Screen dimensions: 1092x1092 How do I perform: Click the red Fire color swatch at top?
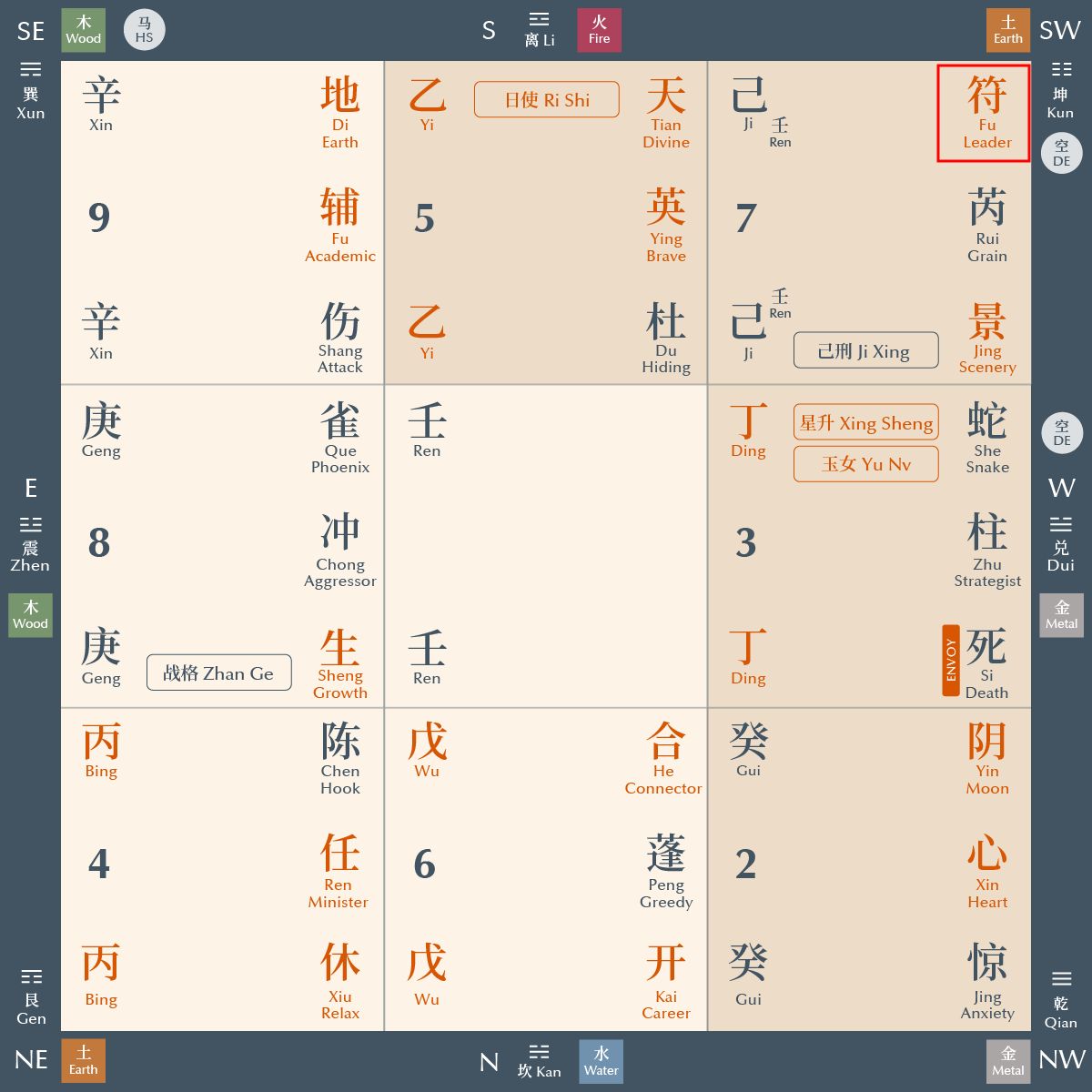click(599, 29)
